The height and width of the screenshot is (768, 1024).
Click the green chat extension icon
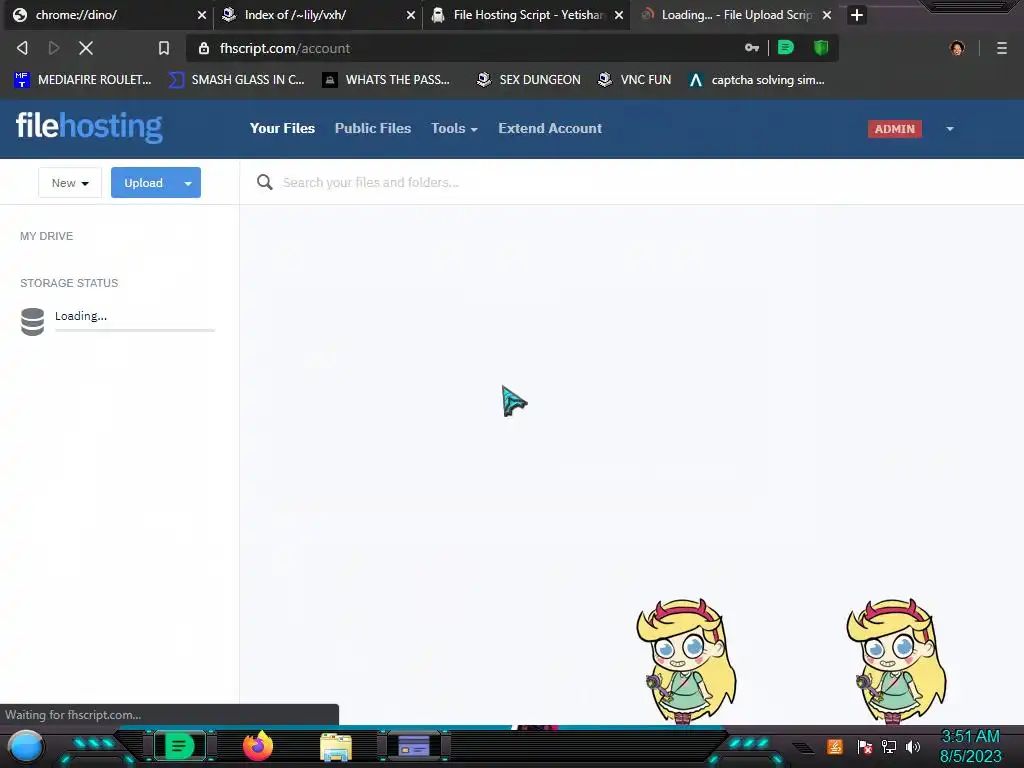tap(786, 48)
